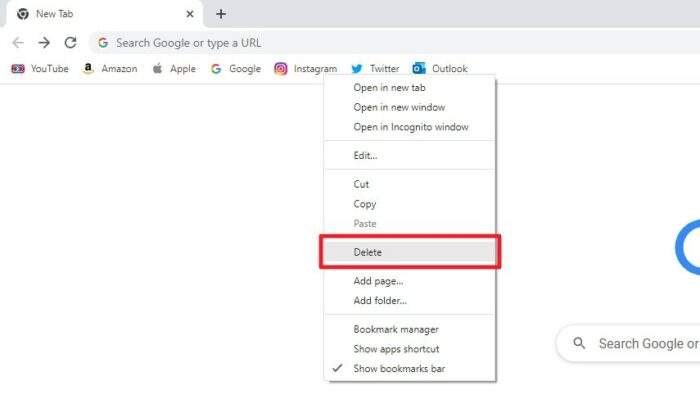The width and height of the screenshot is (700, 404).
Task: Open the YouTube bookmark
Action: tap(40, 69)
